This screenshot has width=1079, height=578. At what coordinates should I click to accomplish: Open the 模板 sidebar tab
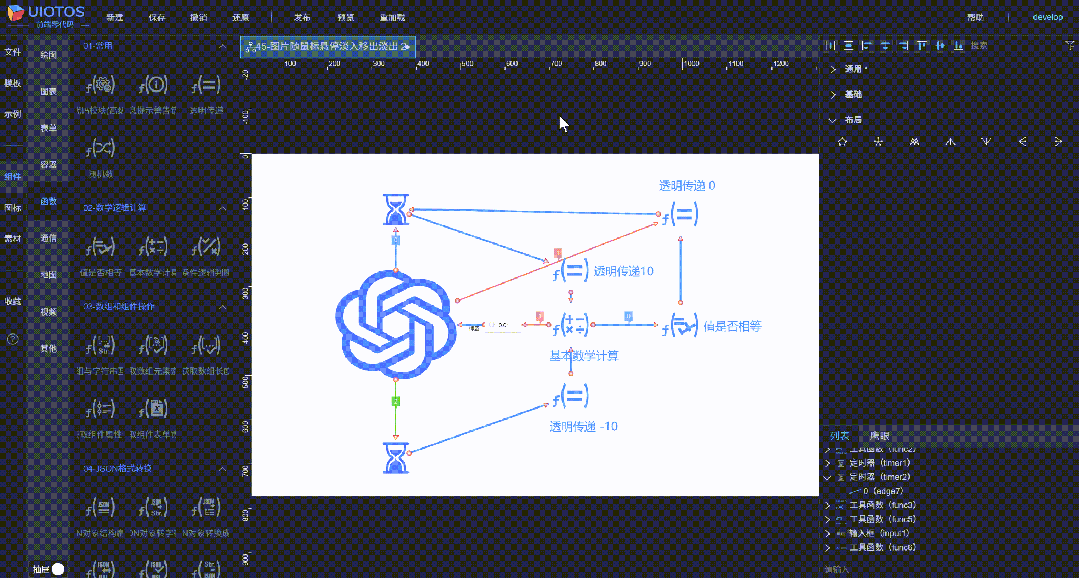(12, 83)
